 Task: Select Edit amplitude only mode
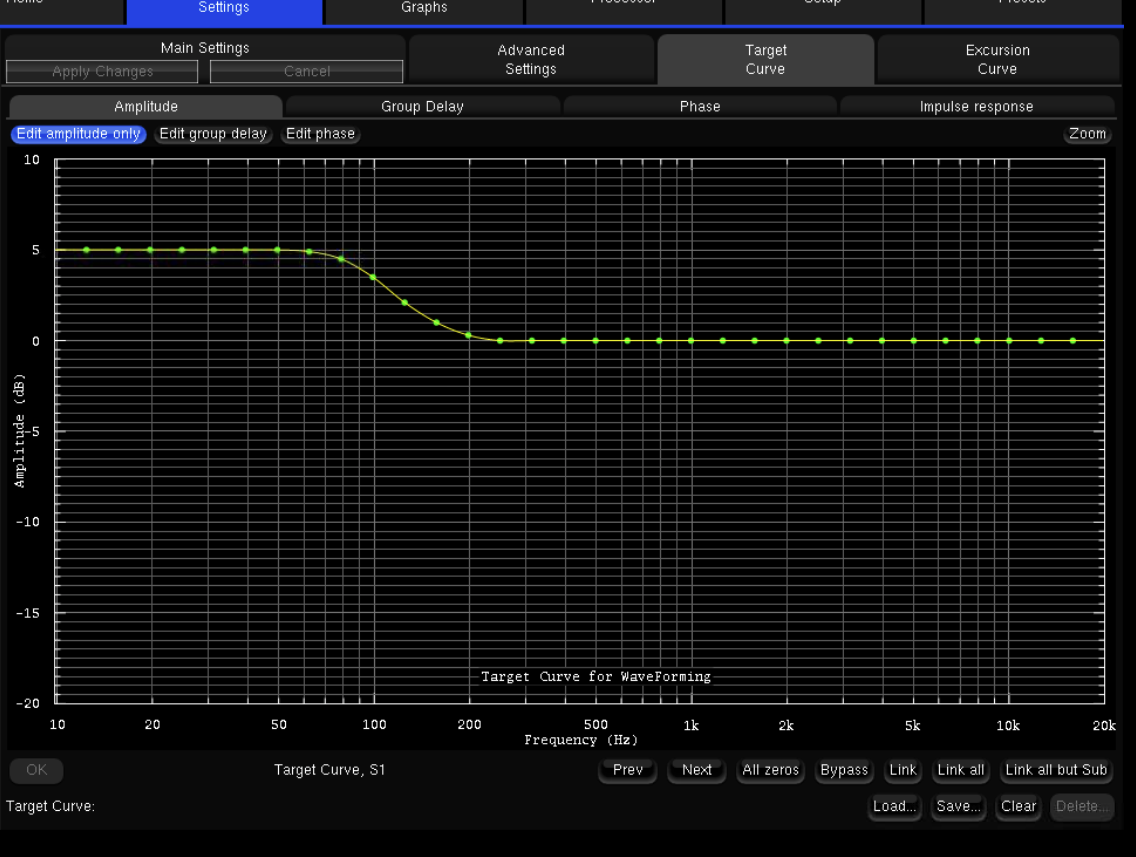pyautogui.click(x=78, y=134)
